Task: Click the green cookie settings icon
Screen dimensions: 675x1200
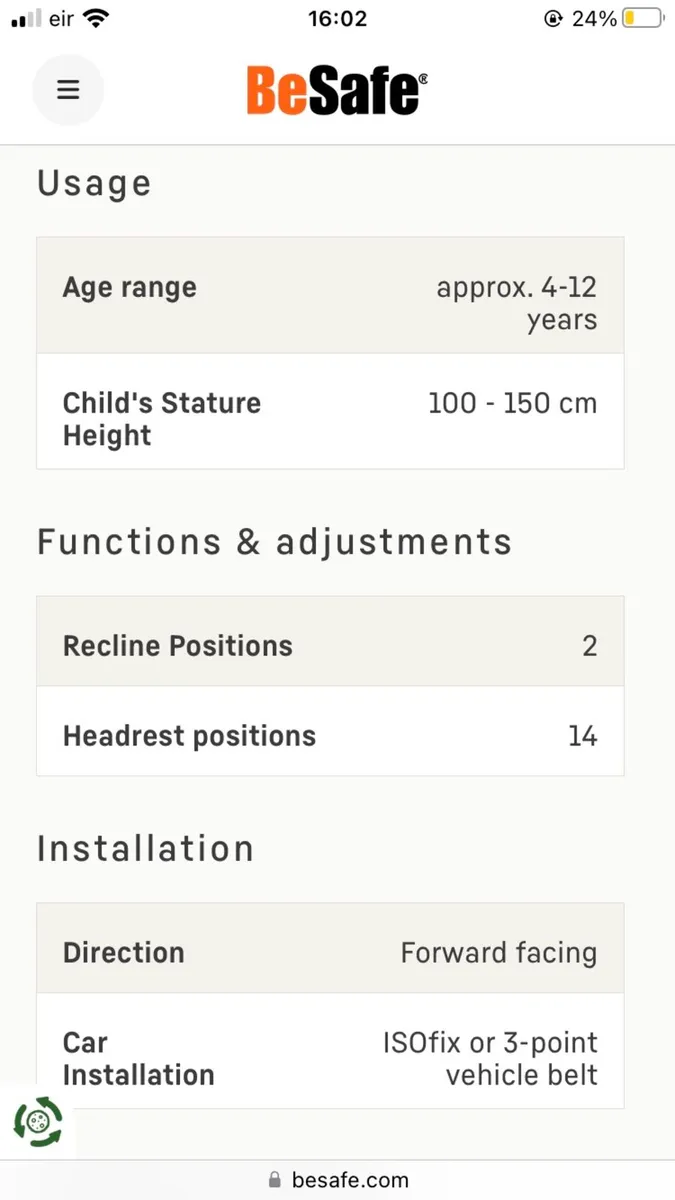Action: point(38,1123)
